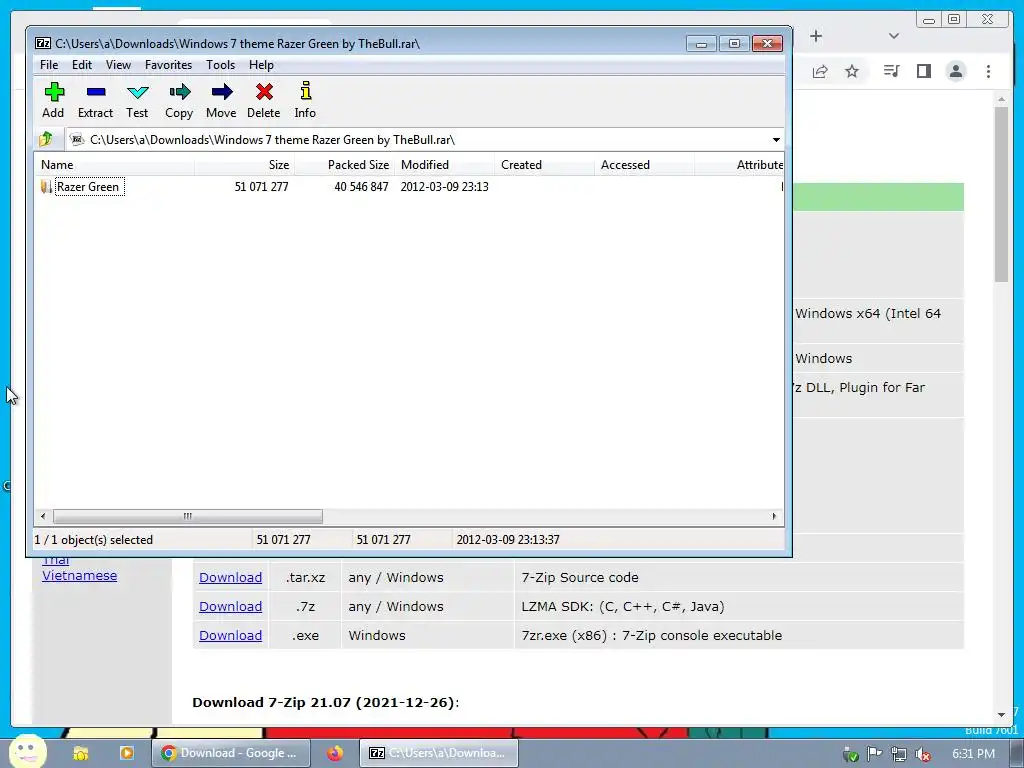Switch to Download - Google Chrome taskbar button
1024x768 pixels.
tap(231, 753)
